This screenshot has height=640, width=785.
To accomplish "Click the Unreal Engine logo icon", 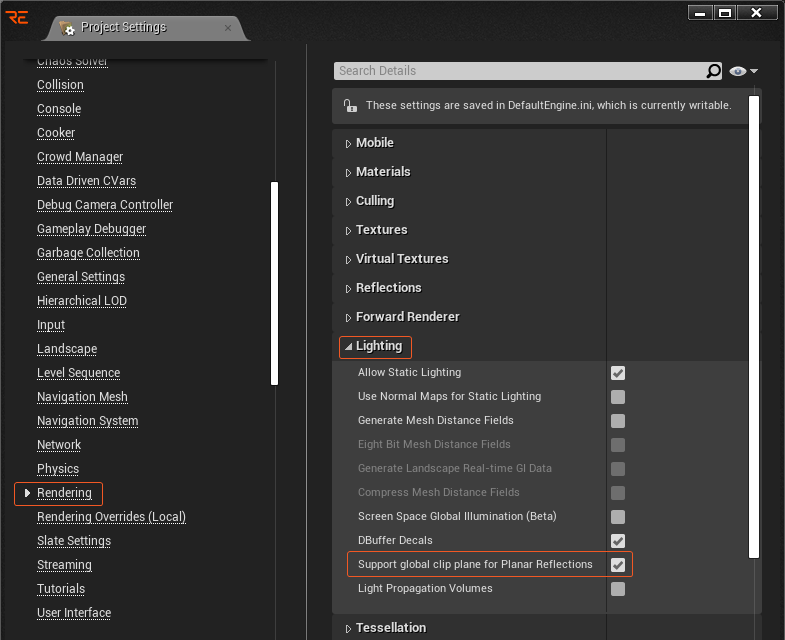I will [x=17, y=17].
